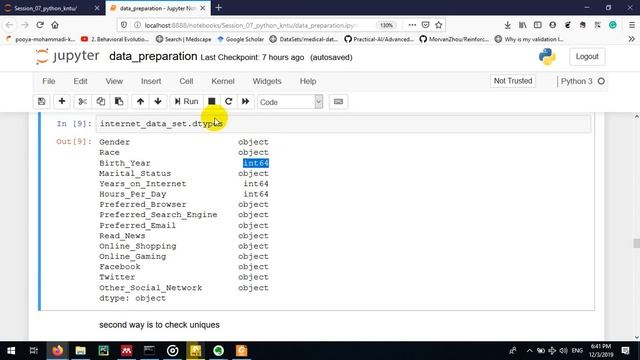This screenshot has height=360, width=640.
Task: Restart kernel and run all cells icon
Action: (x=245, y=102)
